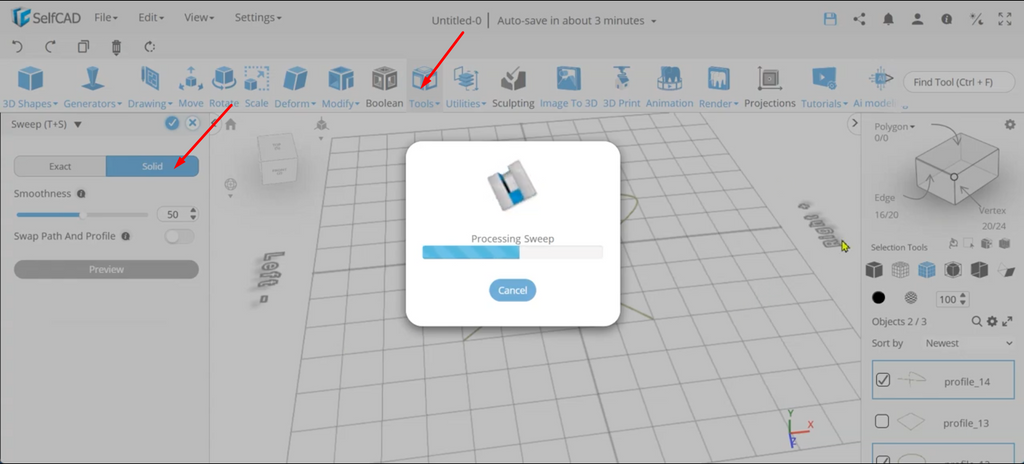Click the Copy objects icon
The width and height of the screenshot is (1024, 464).
tap(83, 46)
